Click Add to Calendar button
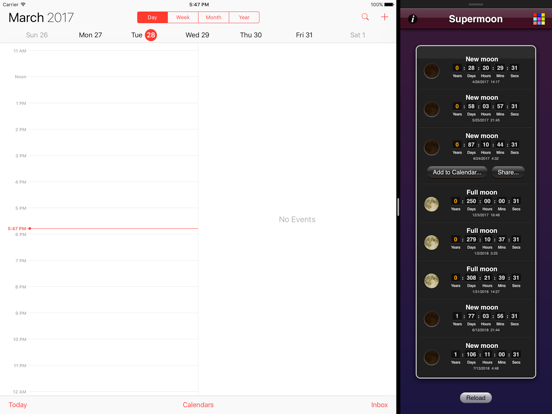The image size is (552, 414). [x=457, y=172]
